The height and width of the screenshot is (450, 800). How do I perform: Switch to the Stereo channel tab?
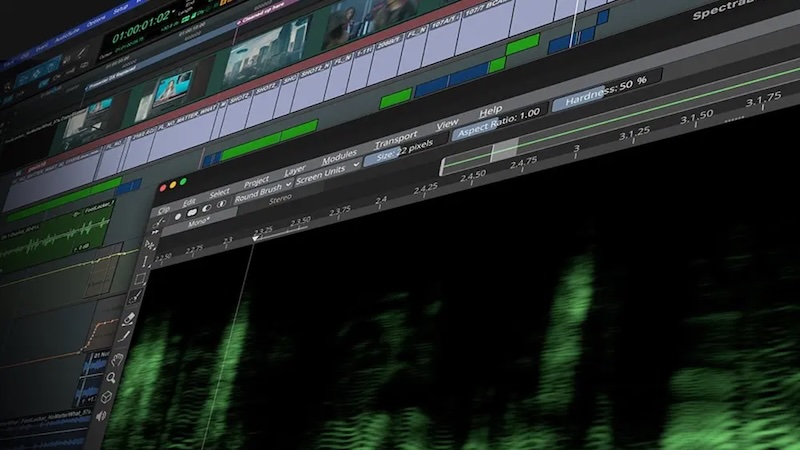pyautogui.click(x=280, y=198)
